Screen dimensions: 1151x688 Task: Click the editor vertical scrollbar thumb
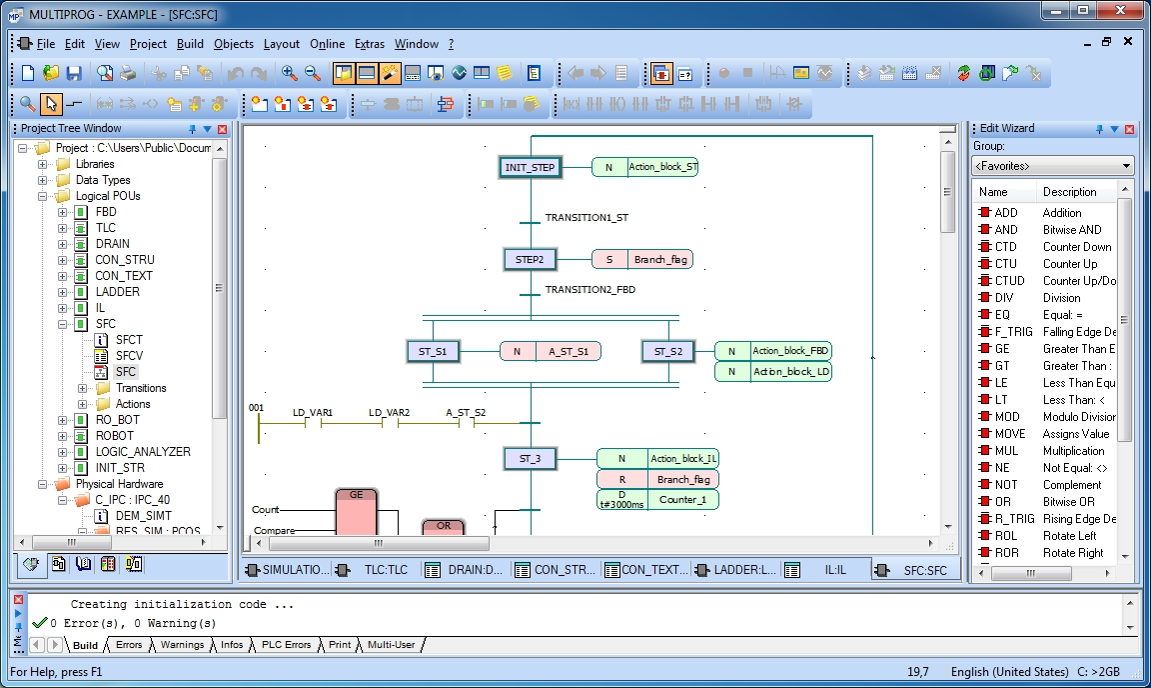948,192
